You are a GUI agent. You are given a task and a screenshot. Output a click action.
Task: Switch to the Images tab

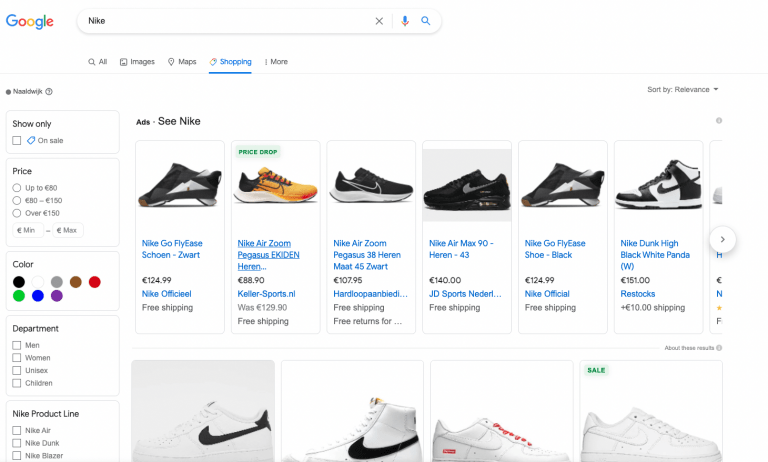tap(137, 62)
